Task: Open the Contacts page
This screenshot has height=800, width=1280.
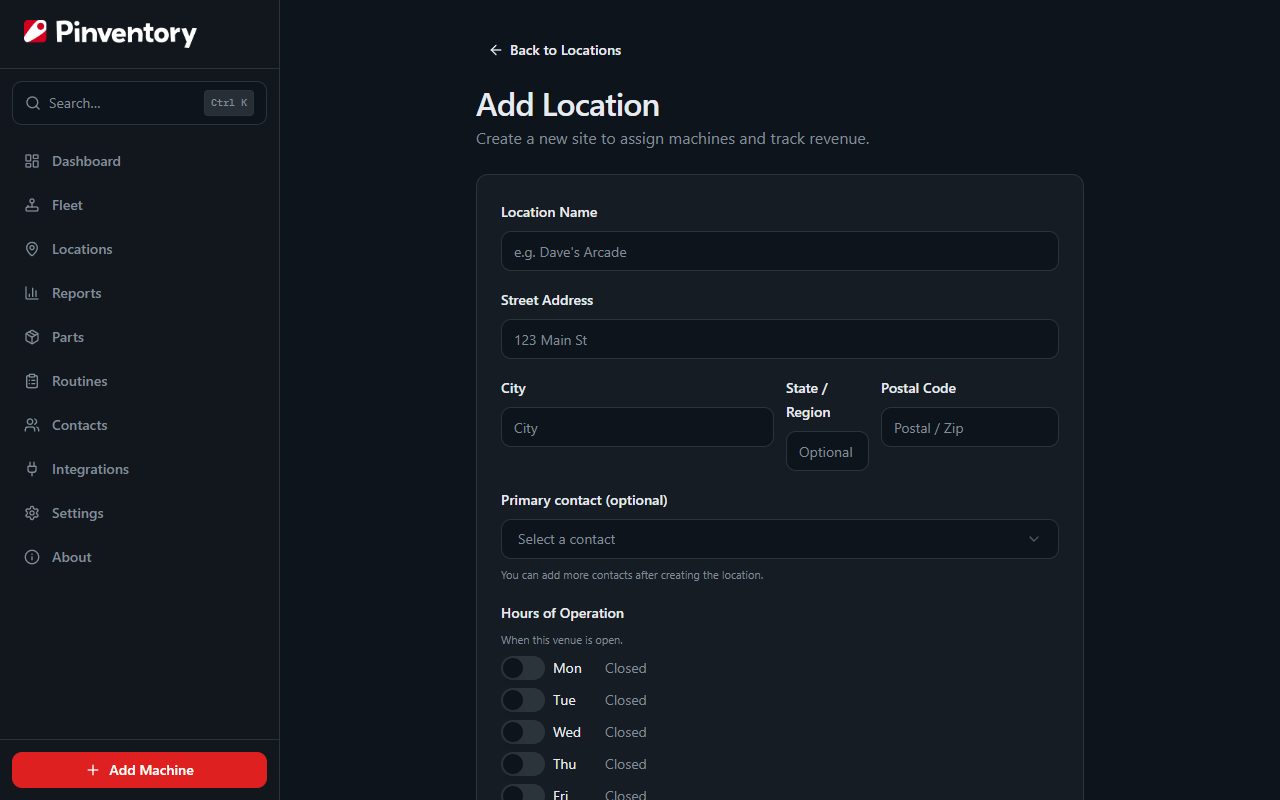Action: tap(139, 425)
